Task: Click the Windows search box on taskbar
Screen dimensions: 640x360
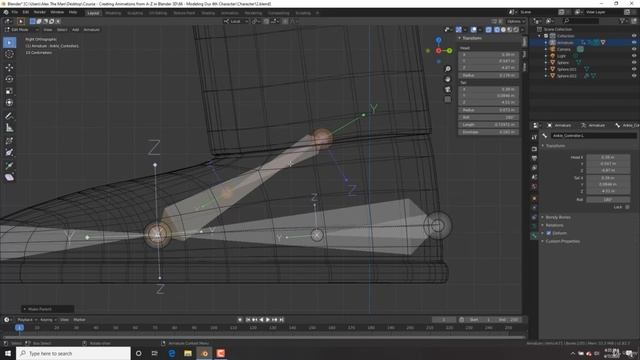Action: (74, 353)
